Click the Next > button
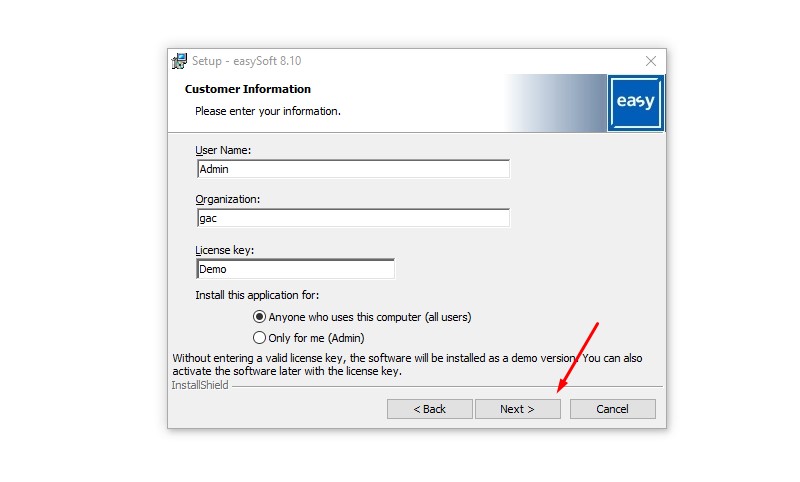 517,409
